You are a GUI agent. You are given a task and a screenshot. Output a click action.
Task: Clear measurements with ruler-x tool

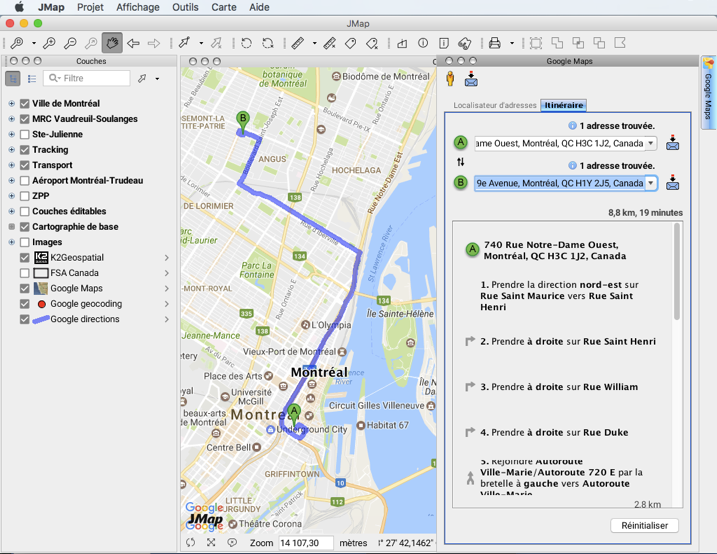pyautogui.click(x=329, y=43)
